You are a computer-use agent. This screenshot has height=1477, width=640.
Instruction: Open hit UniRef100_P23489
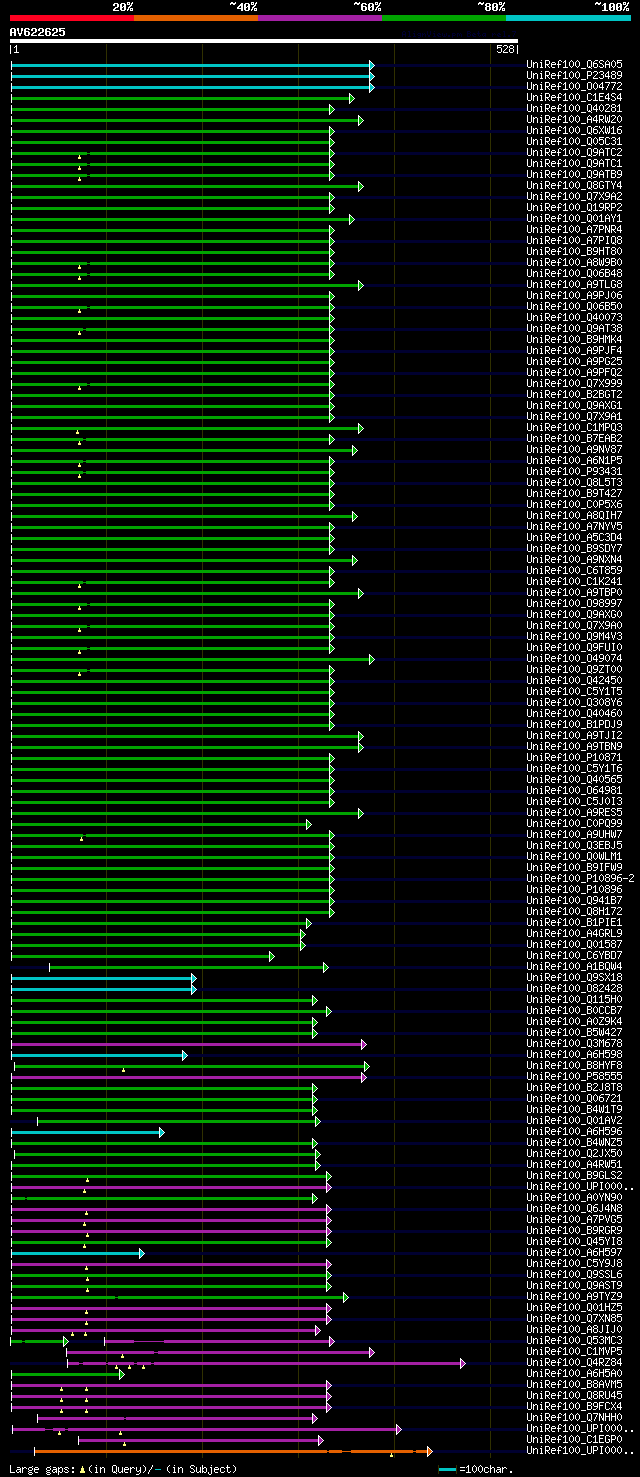574,76
